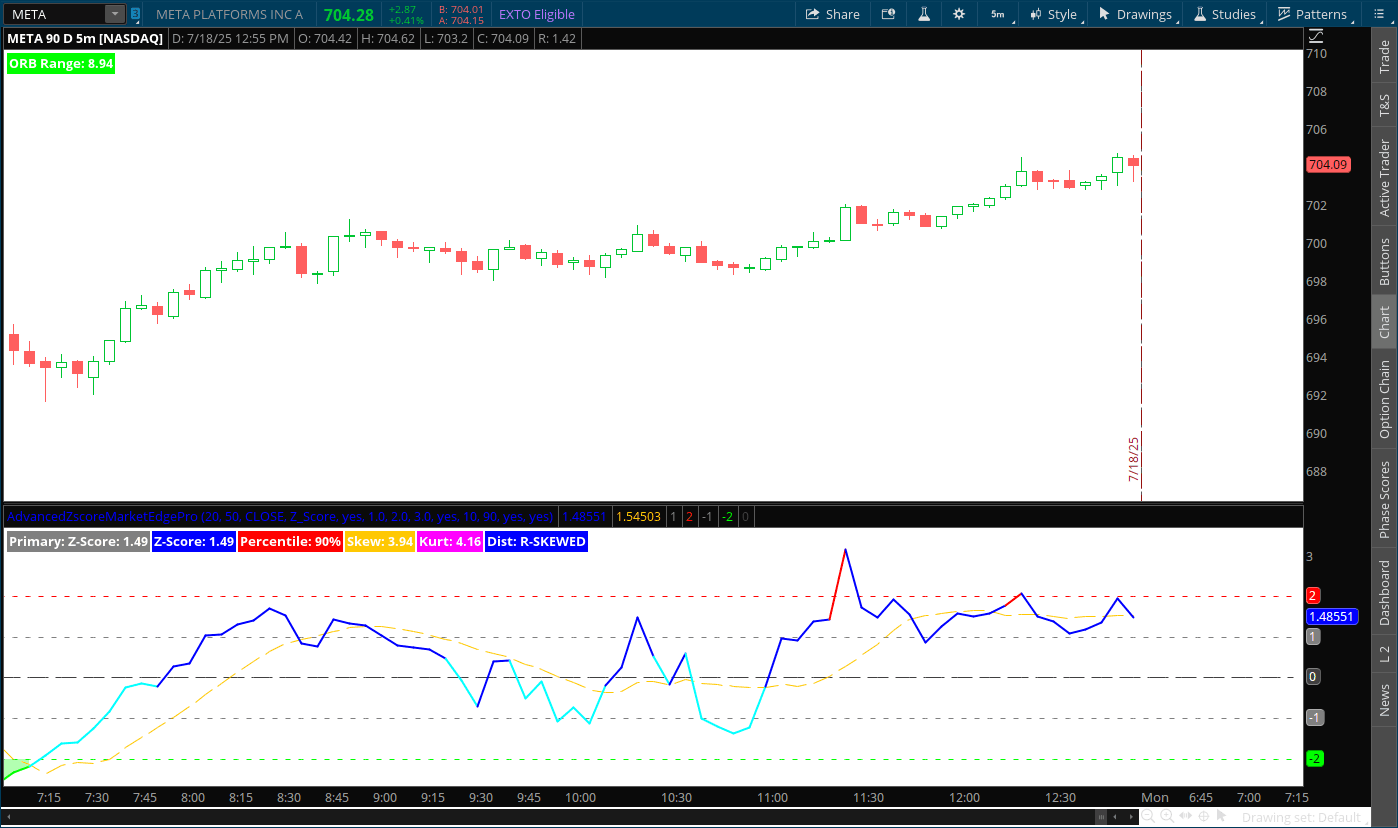Toggle the red 2 level in the study header
1398x828 pixels.
point(690,516)
